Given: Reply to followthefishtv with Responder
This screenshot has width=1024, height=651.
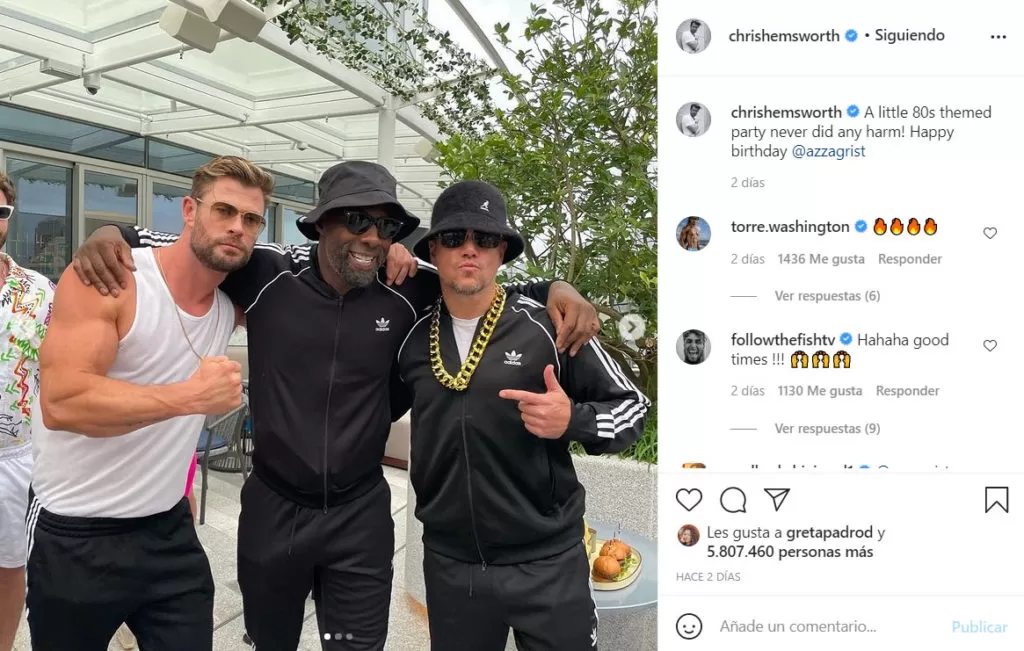Looking at the screenshot, I should (907, 391).
